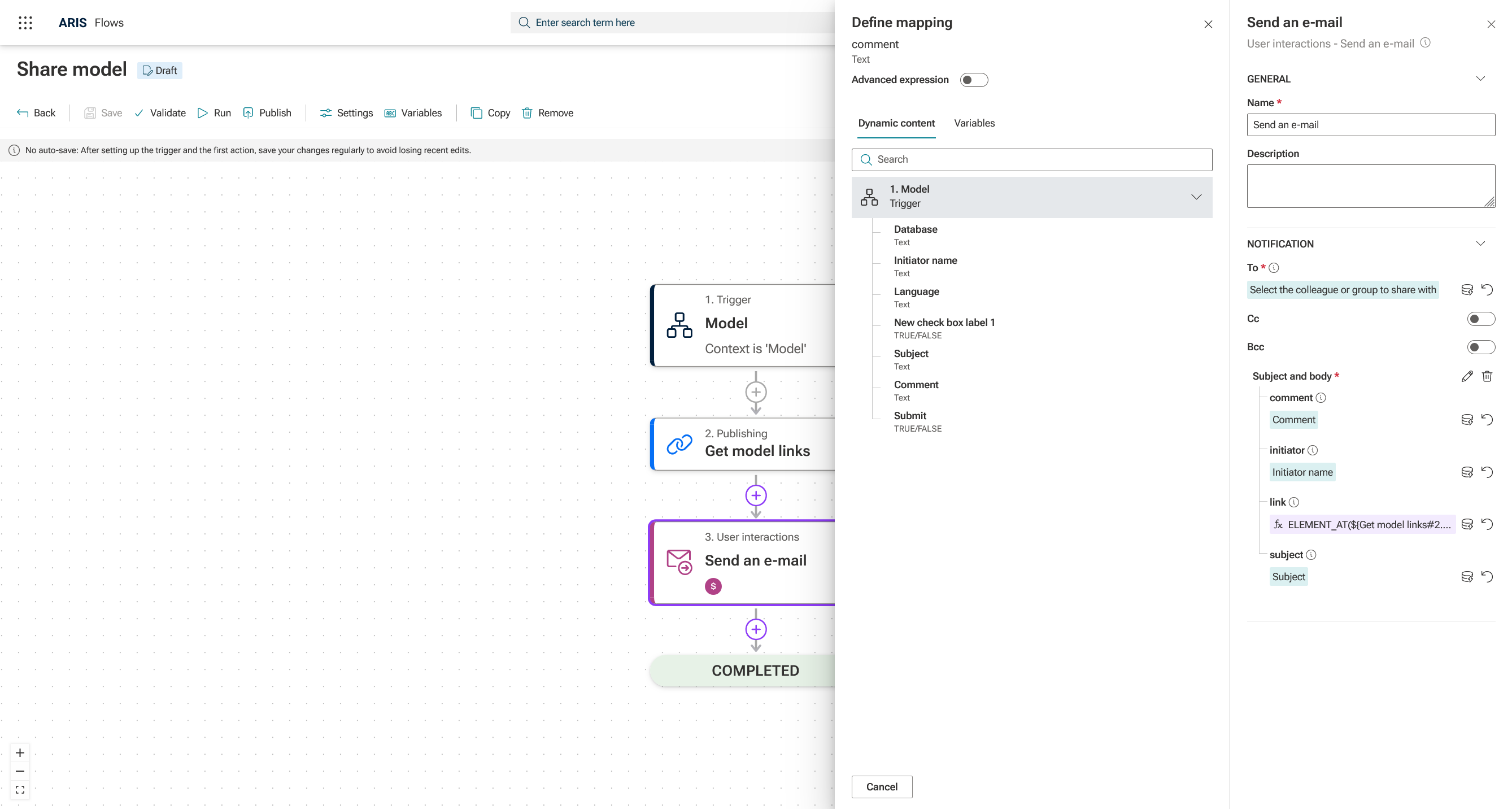Collapse the GENERAL section
The height and width of the screenshot is (809, 1512).
click(x=1480, y=79)
